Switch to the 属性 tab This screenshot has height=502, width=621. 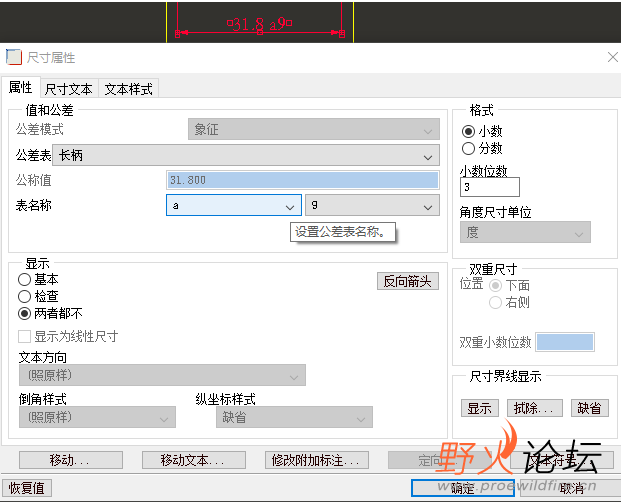(21, 87)
